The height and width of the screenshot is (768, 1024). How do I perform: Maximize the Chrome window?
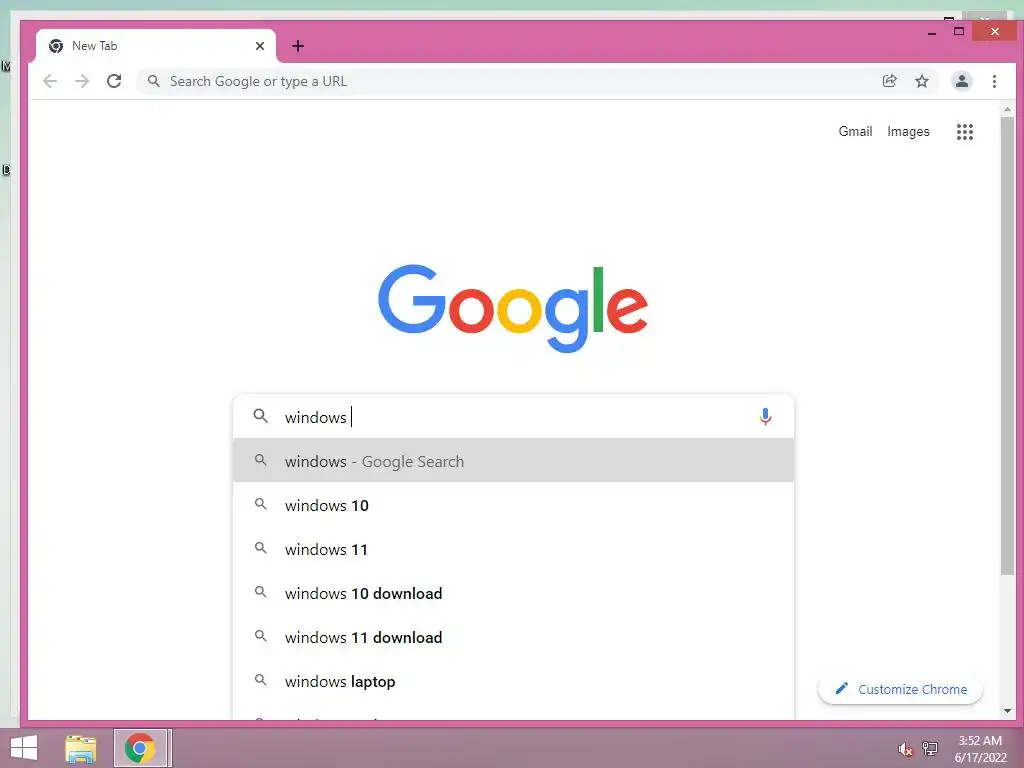(x=959, y=31)
